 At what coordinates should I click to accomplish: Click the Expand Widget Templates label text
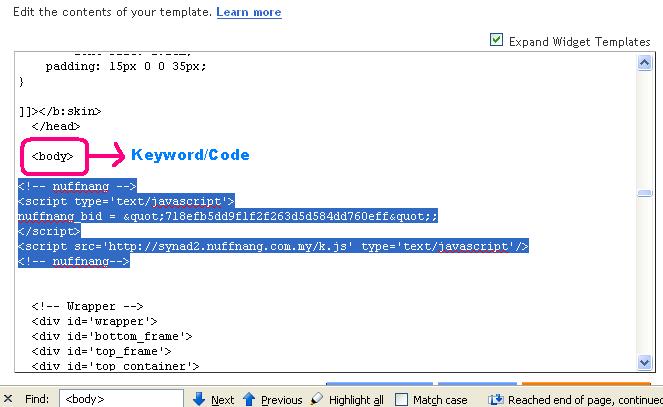coord(580,42)
